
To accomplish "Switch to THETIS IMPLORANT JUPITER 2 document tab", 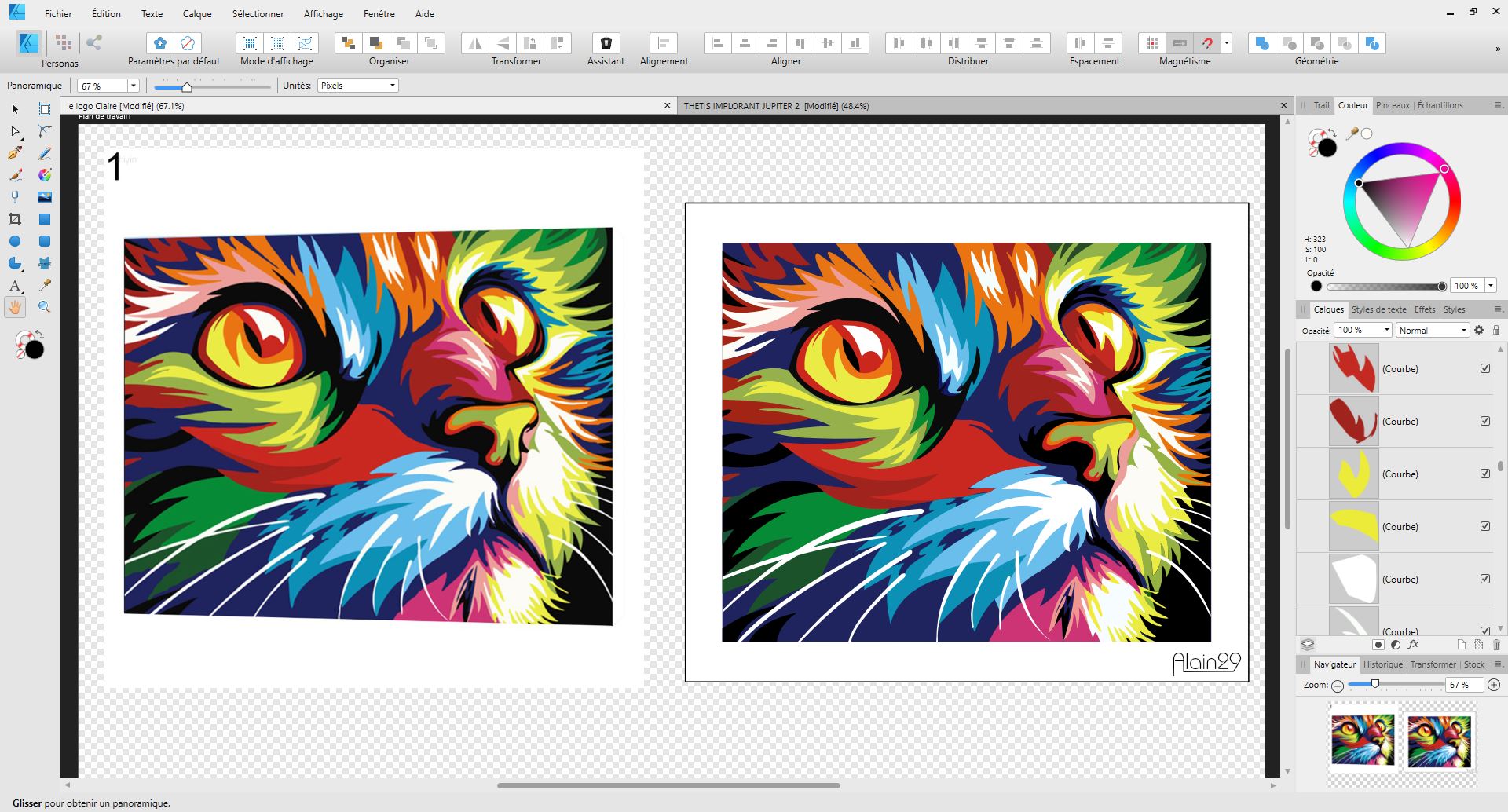I will [x=776, y=106].
